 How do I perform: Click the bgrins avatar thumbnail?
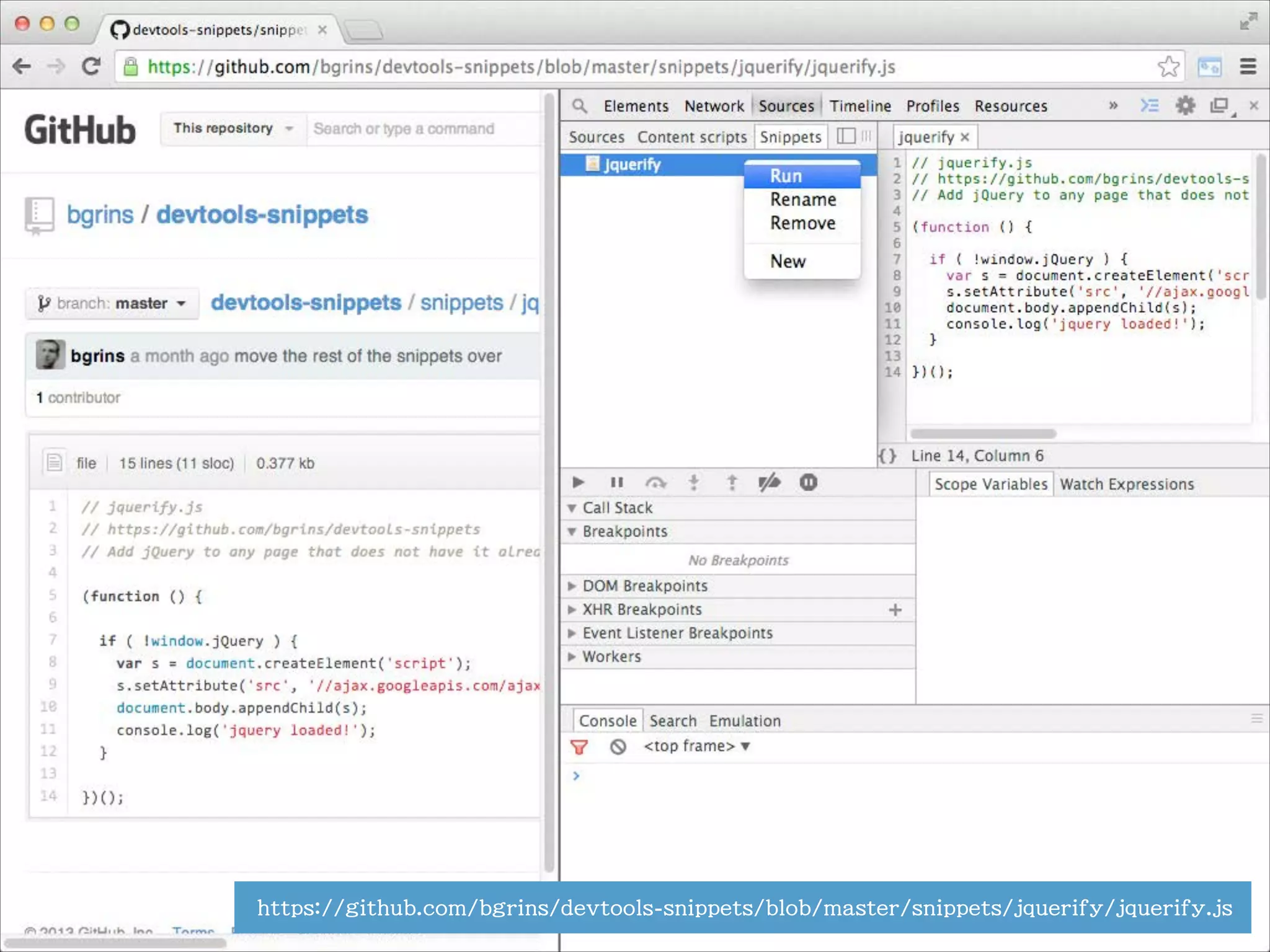point(50,355)
